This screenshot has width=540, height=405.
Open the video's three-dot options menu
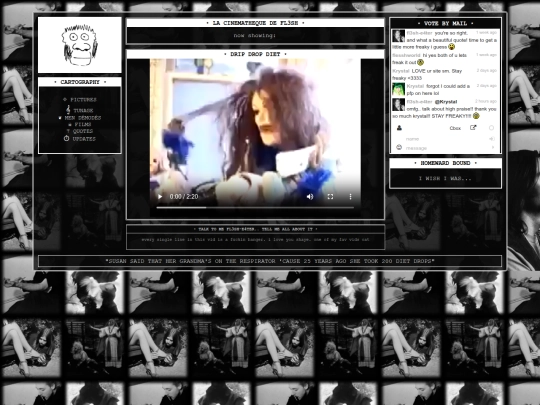[x=350, y=197]
